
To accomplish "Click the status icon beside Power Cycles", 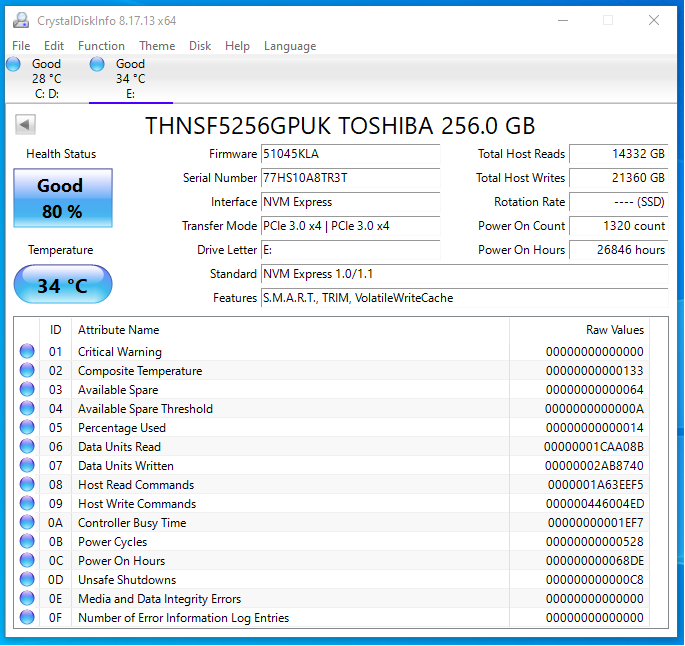I will (x=27, y=542).
